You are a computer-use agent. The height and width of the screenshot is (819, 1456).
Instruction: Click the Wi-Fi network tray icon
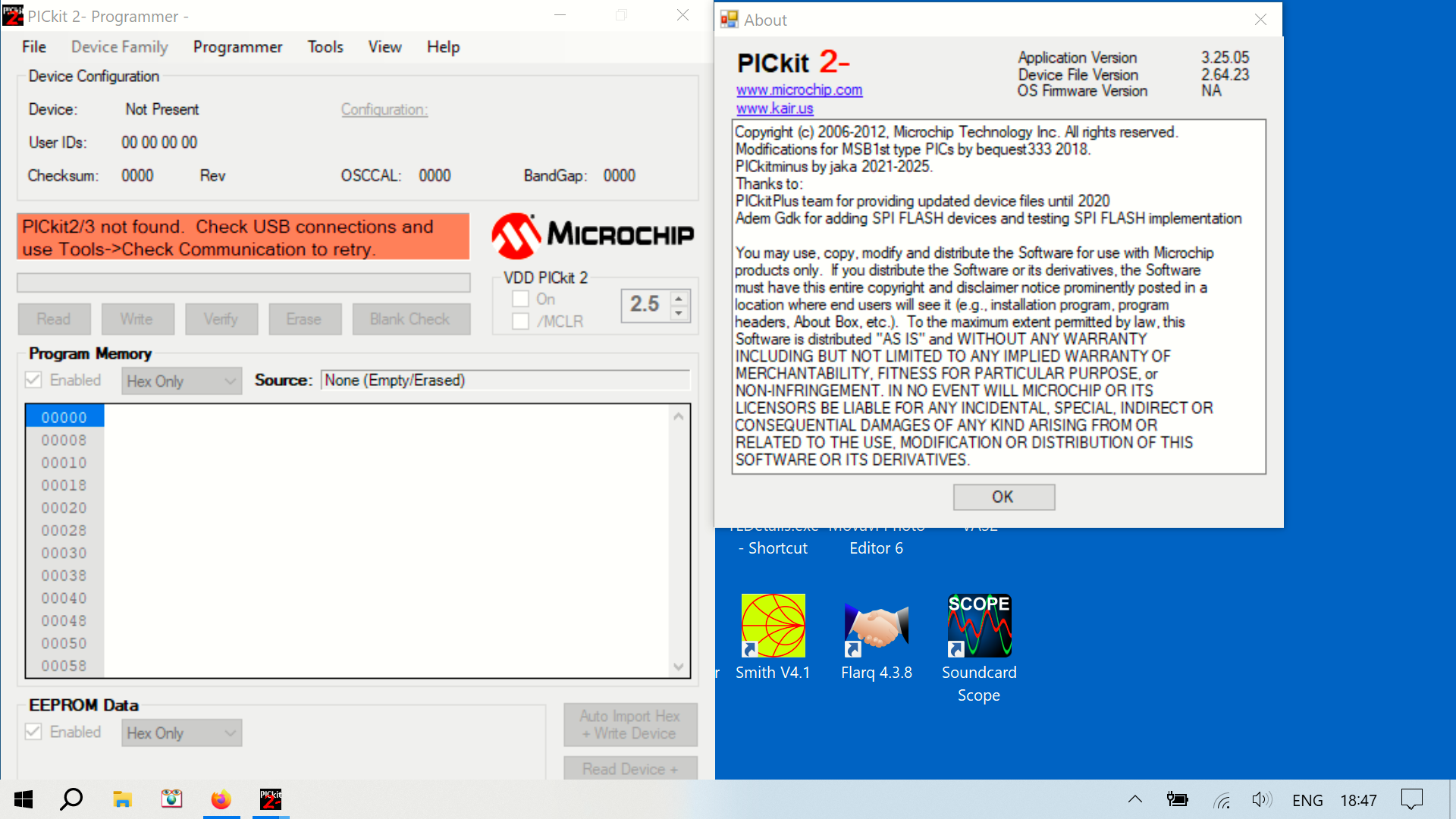pos(1222,800)
